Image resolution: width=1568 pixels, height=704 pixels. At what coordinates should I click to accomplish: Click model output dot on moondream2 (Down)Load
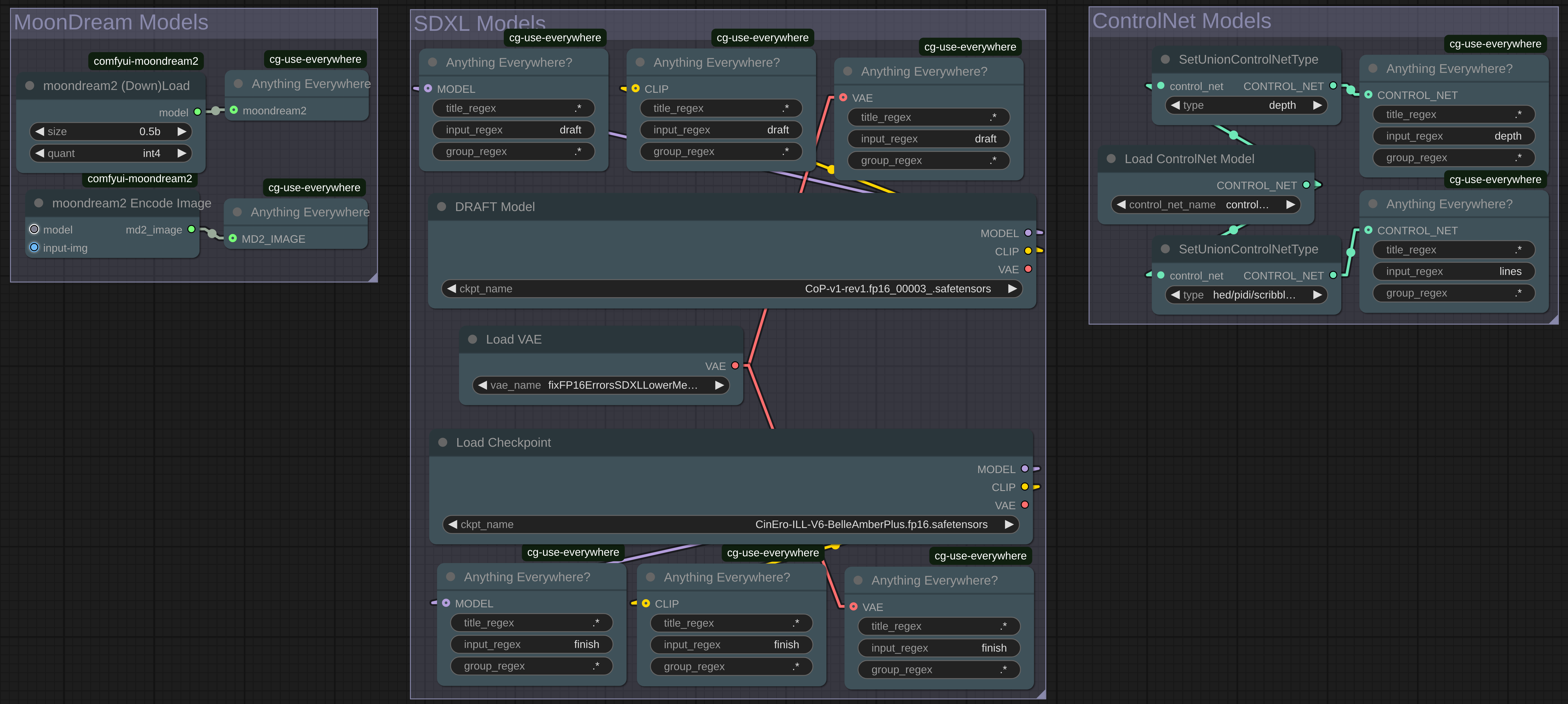[197, 112]
